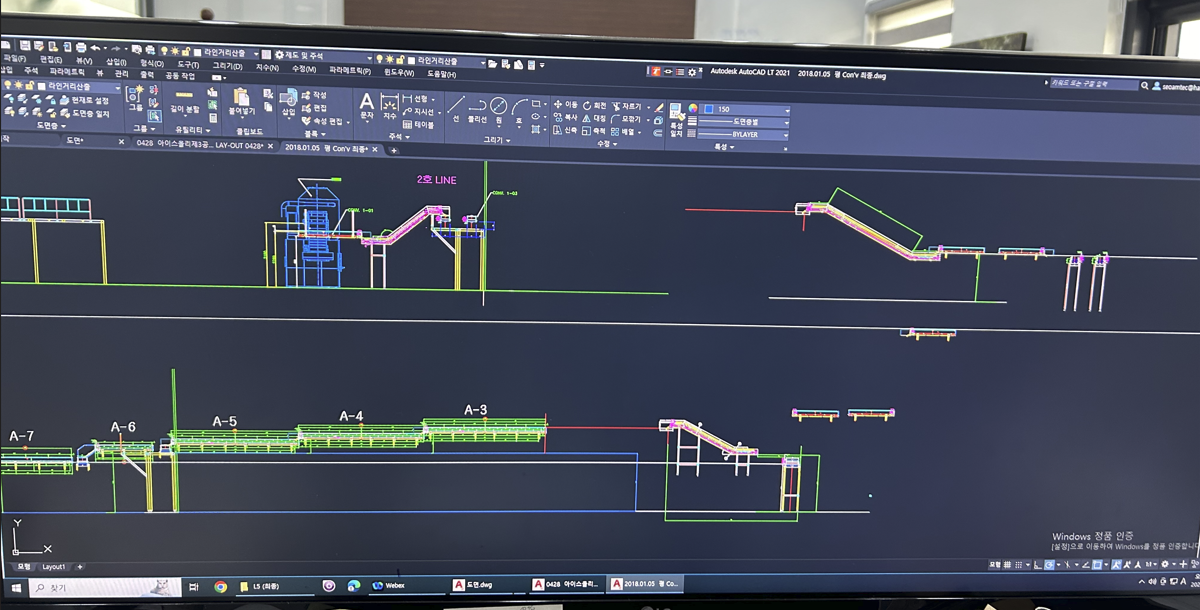This screenshot has width=1200, height=610.
Task: Click the Table (테이블) annotation tool
Action: [x=418, y=125]
